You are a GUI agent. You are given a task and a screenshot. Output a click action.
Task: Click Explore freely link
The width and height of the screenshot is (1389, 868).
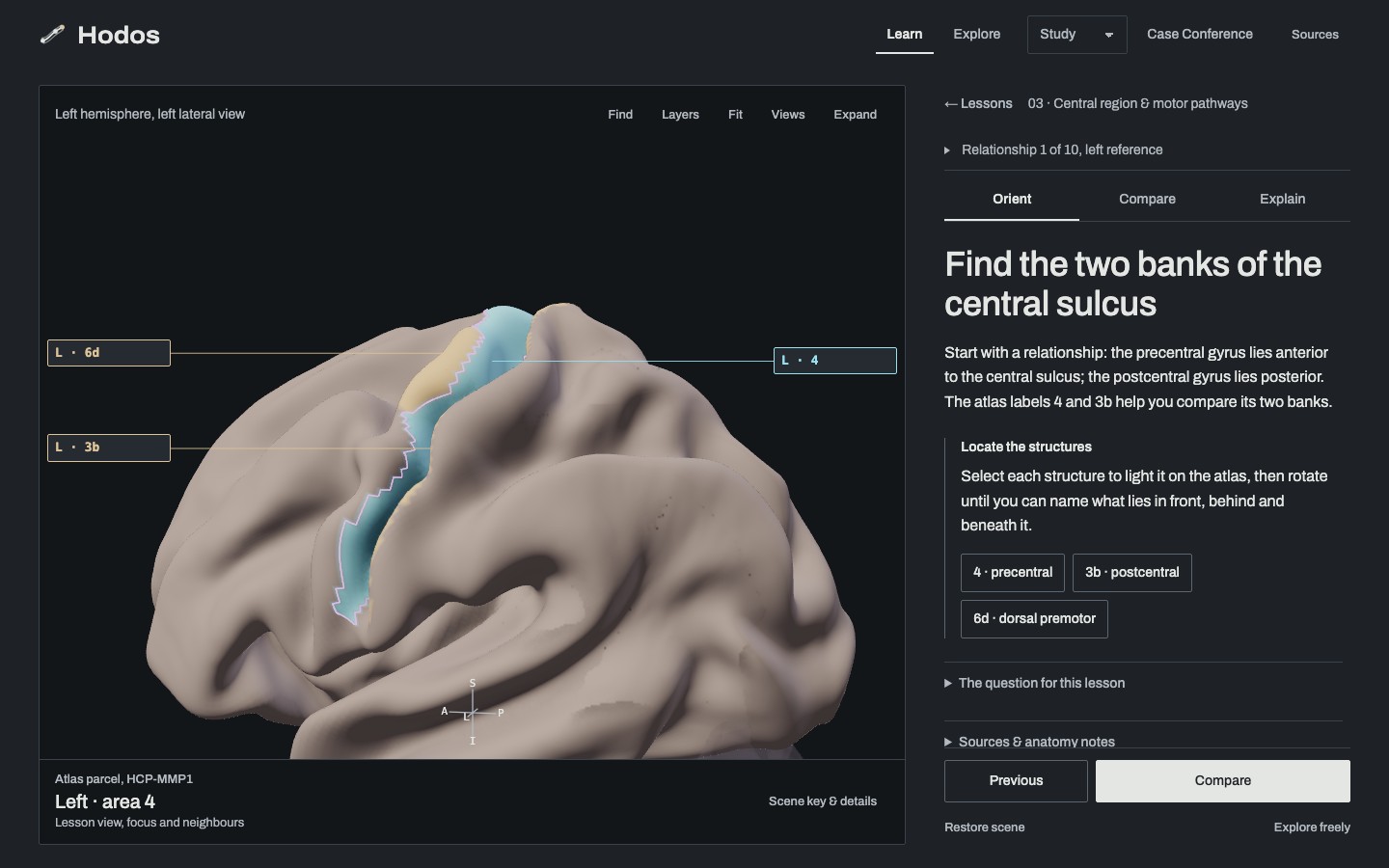click(x=1312, y=827)
